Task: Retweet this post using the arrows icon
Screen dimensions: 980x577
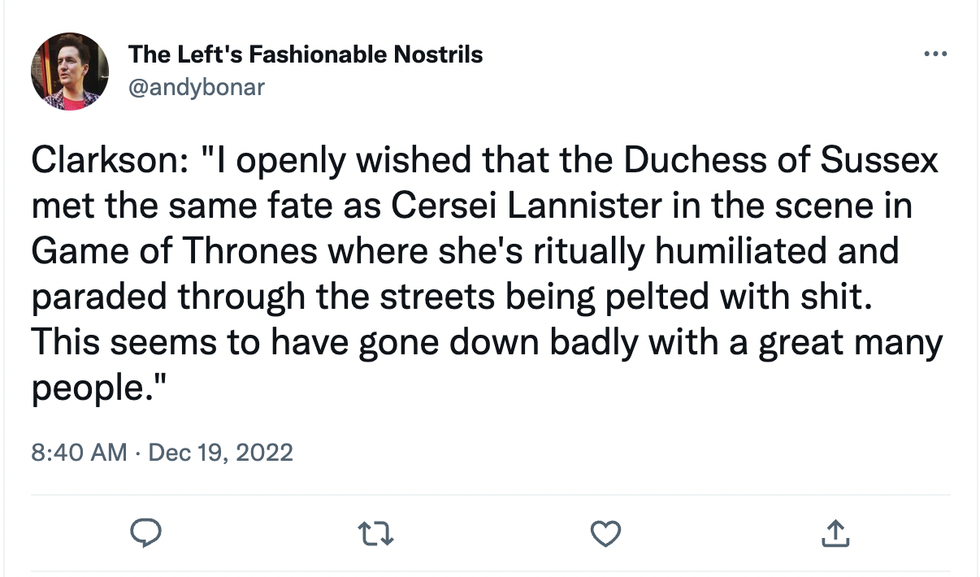Action: tap(377, 535)
